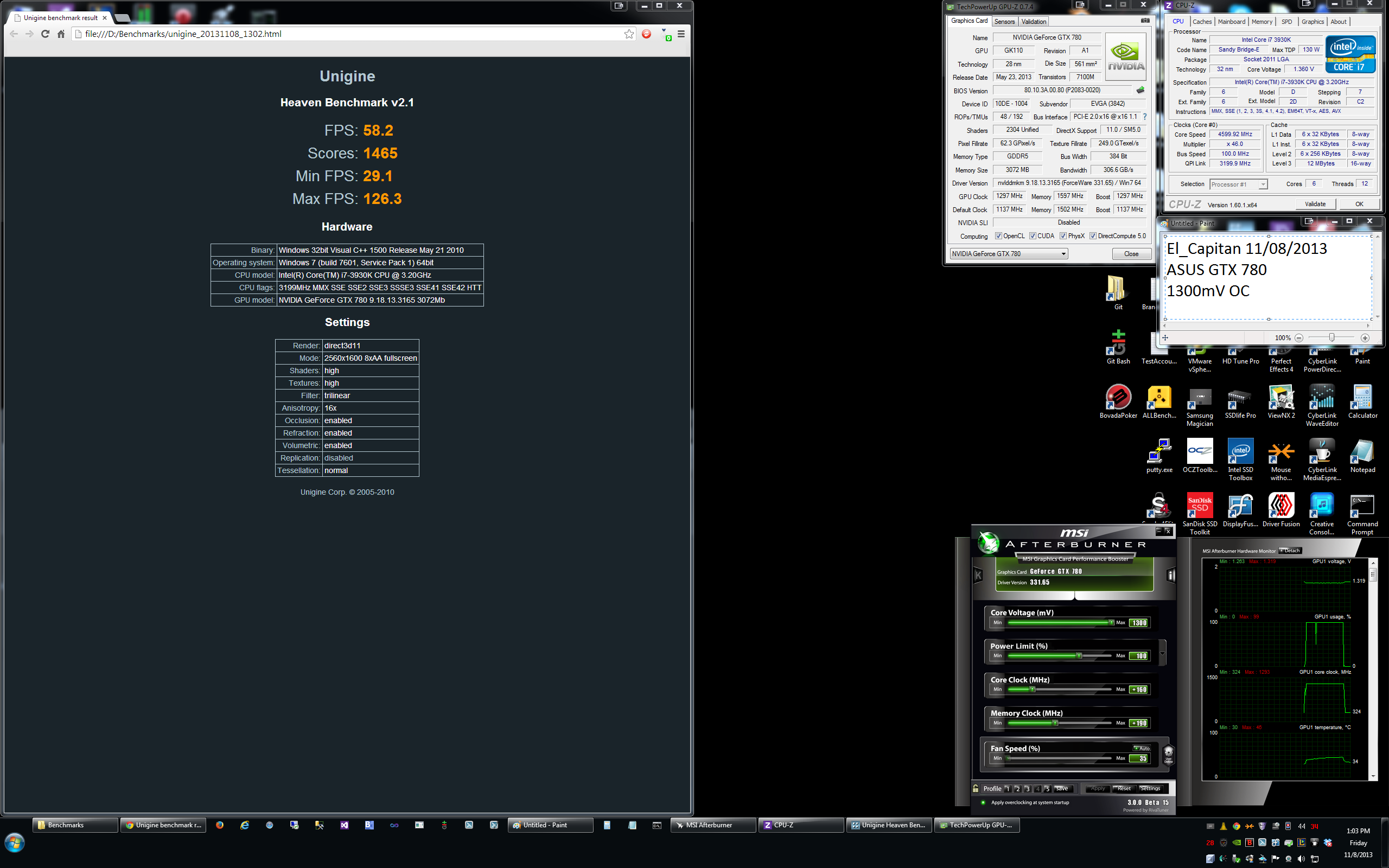Image resolution: width=1389 pixels, height=868 pixels.
Task: Open putty.exe desktop icon
Action: (1159, 456)
